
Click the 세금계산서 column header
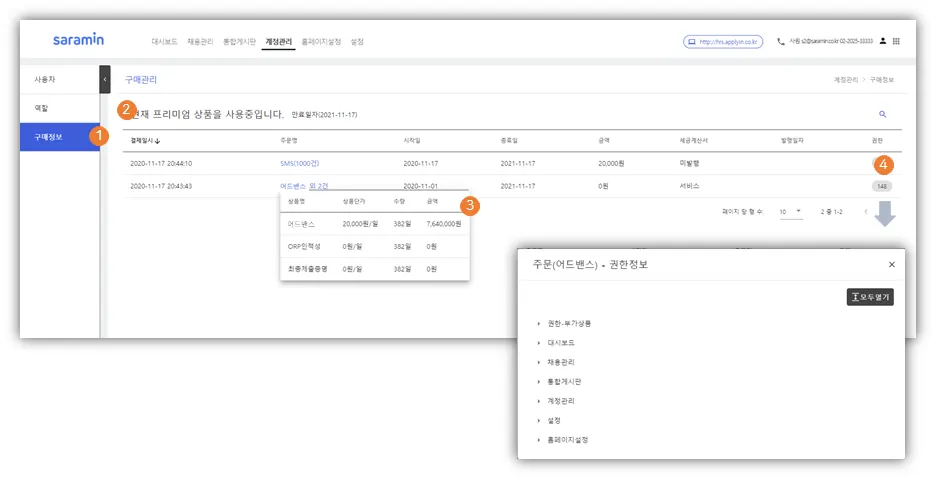pyautogui.click(x=694, y=140)
